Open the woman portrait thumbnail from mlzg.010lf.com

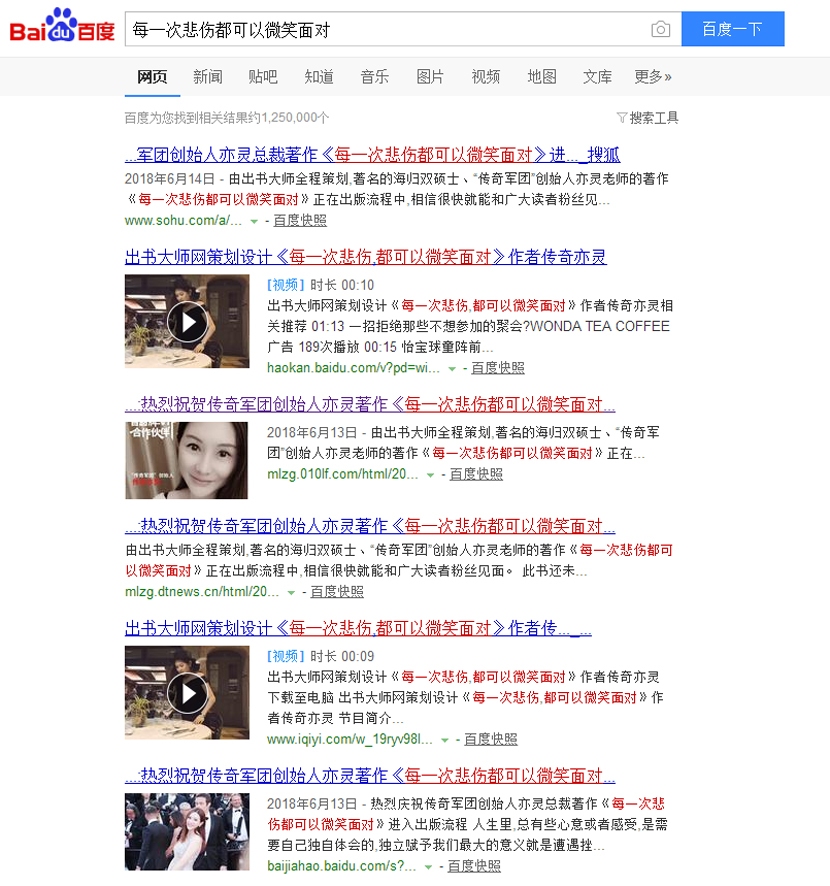[187, 460]
